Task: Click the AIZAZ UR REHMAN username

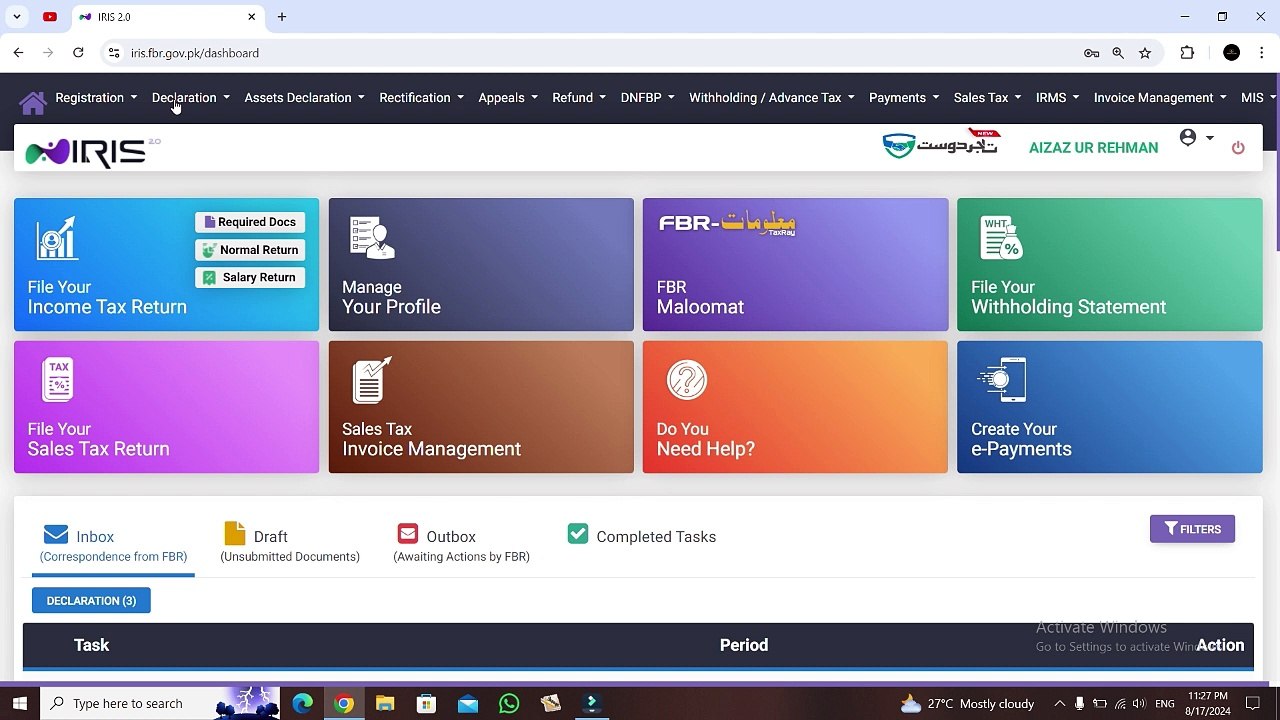Action: coord(1093,148)
